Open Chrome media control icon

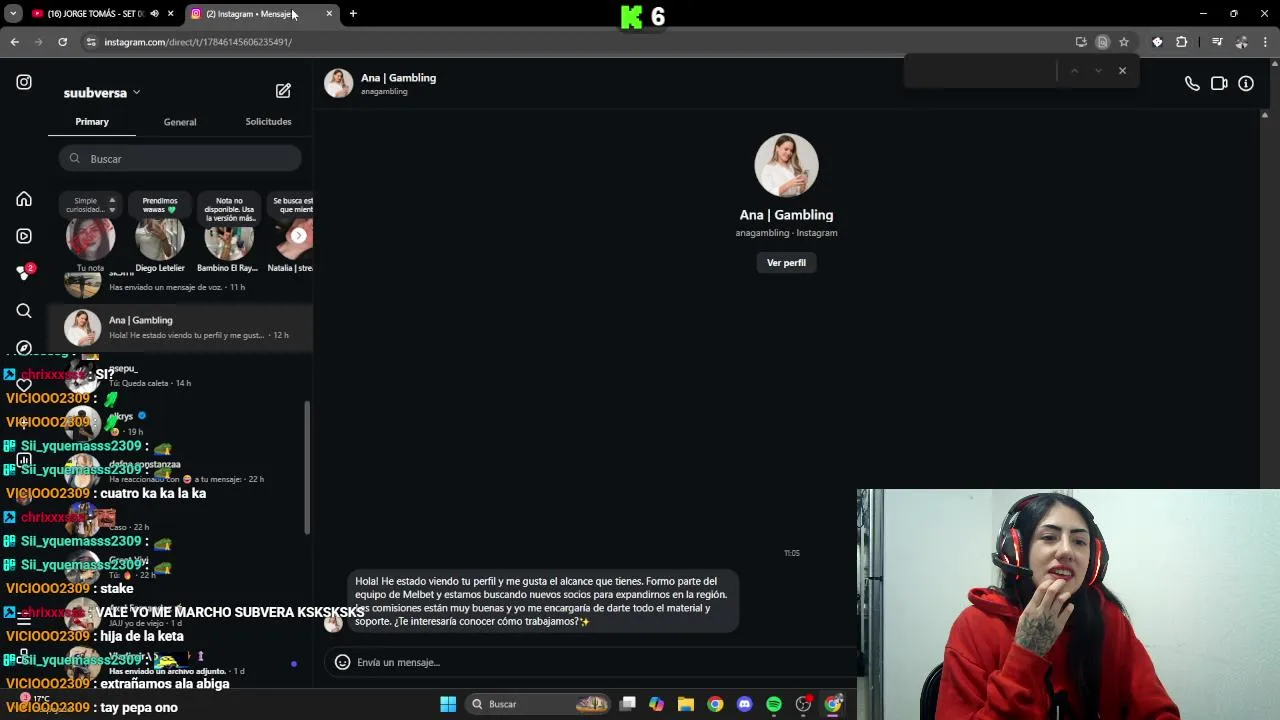point(1217,42)
